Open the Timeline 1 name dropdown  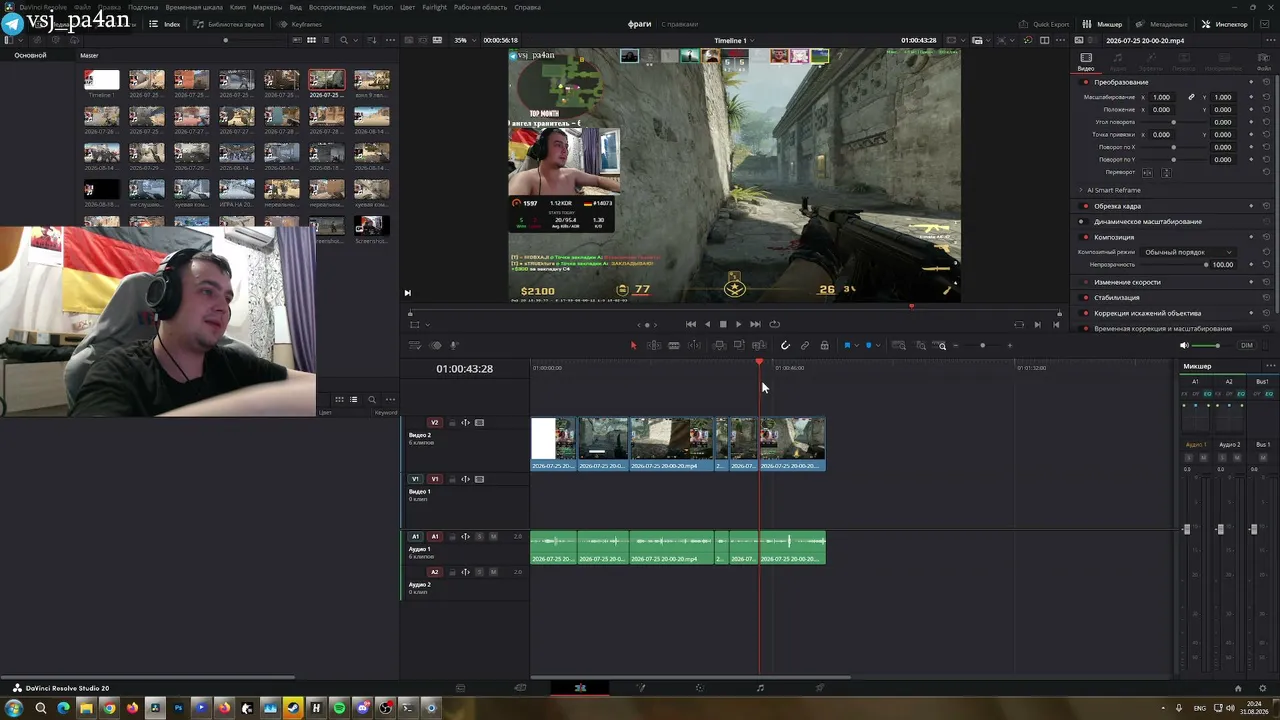[734, 41]
